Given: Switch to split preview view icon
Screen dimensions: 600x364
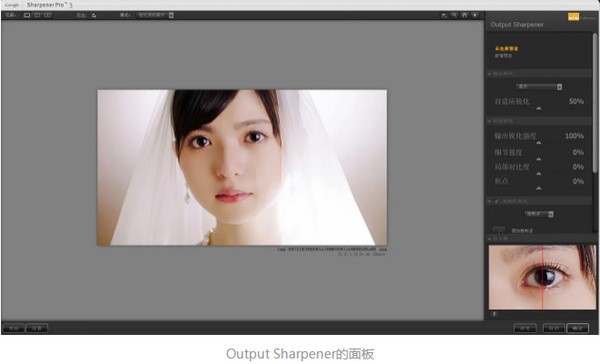Looking at the screenshot, I should [37, 15].
